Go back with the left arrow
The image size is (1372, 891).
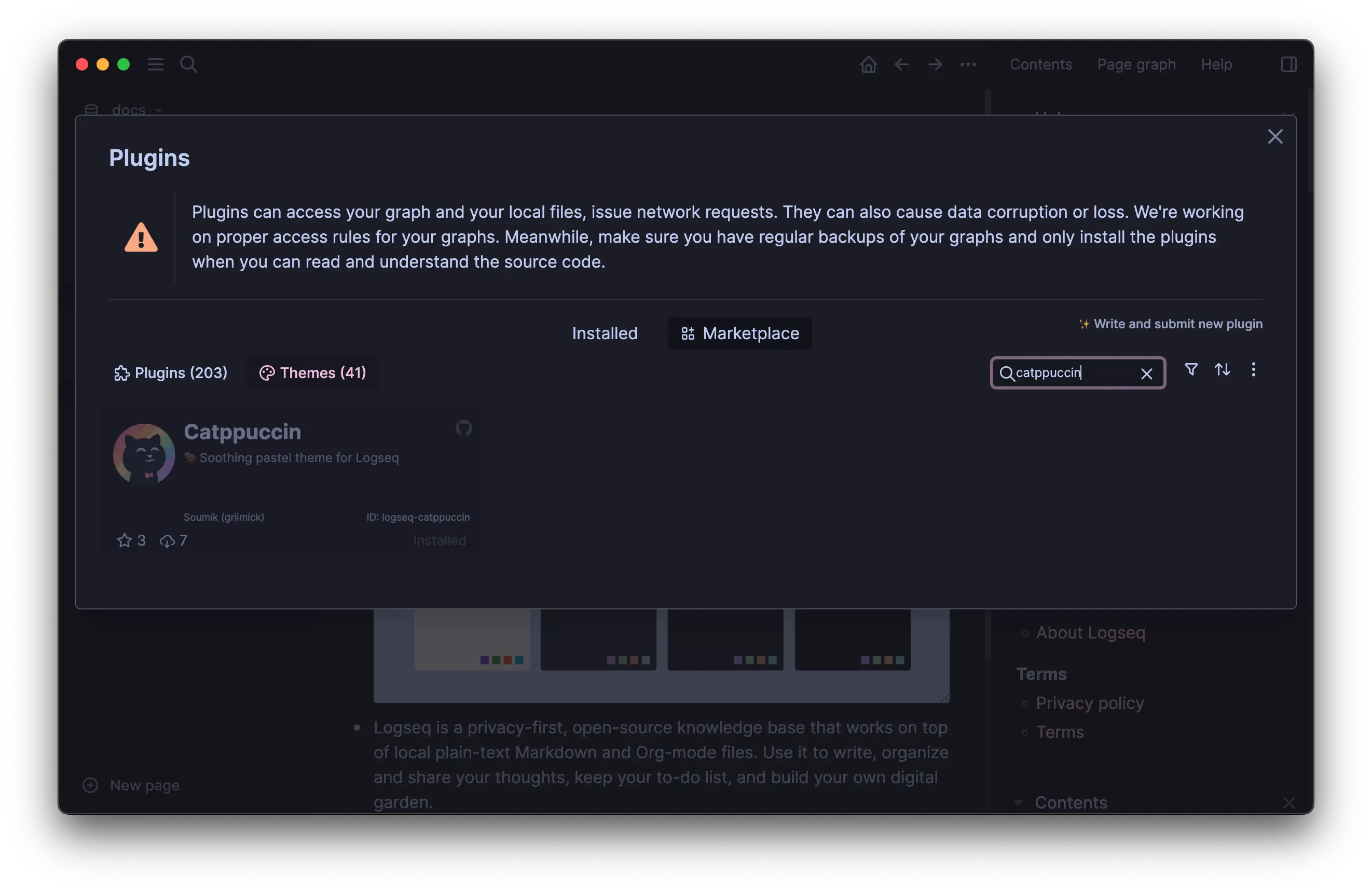[x=901, y=64]
